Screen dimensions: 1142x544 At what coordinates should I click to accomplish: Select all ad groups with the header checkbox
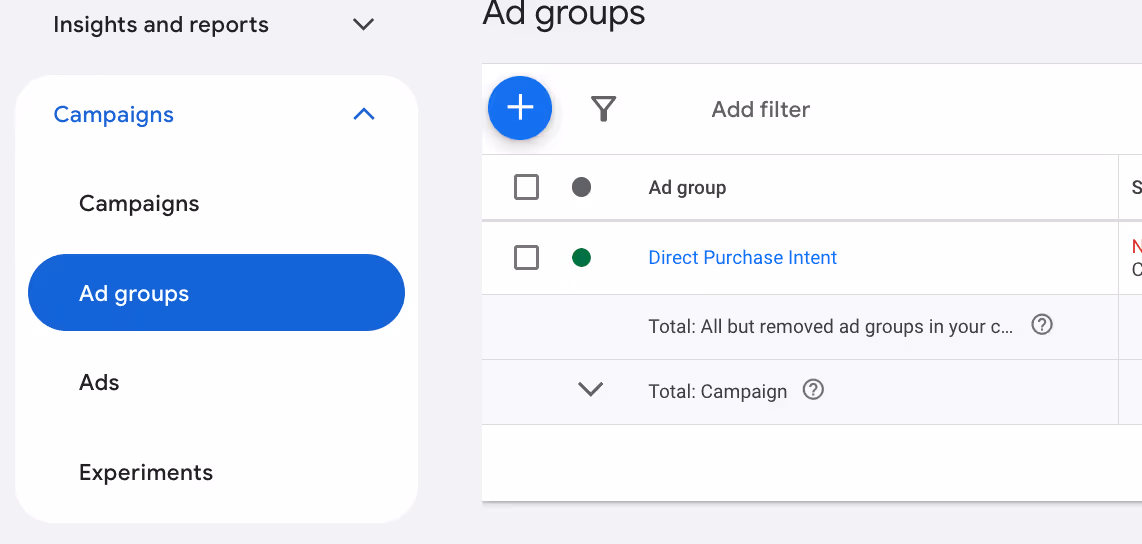click(527, 187)
